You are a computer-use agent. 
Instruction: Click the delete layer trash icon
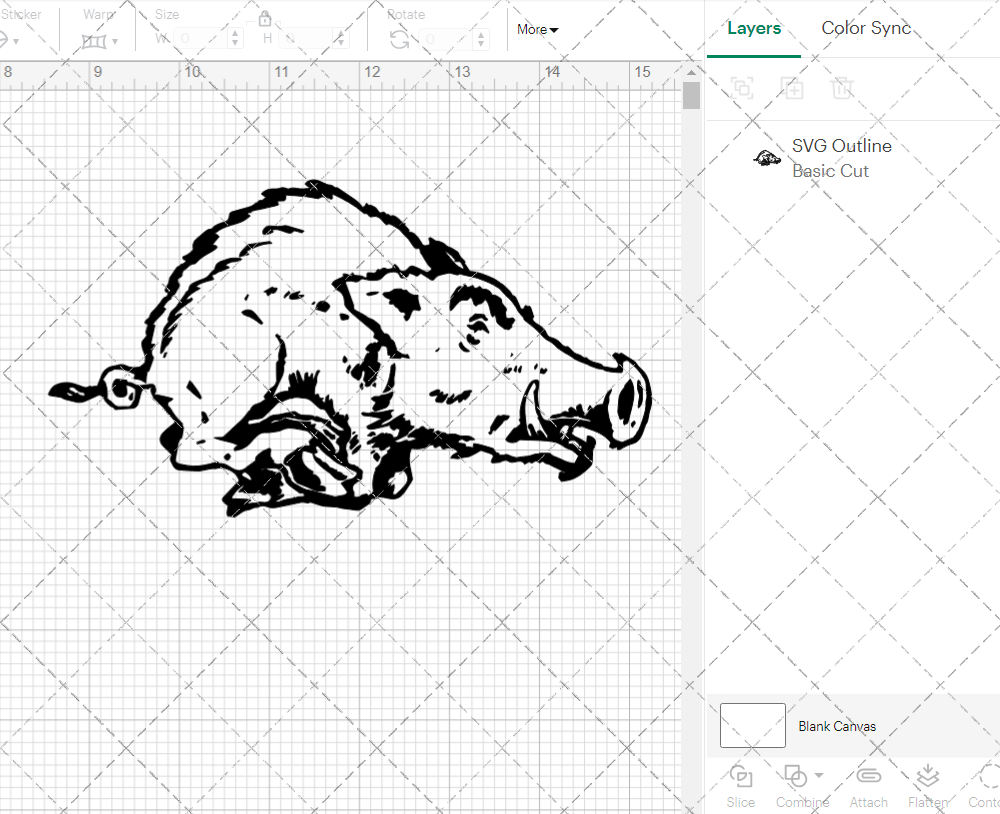click(843, 88)
